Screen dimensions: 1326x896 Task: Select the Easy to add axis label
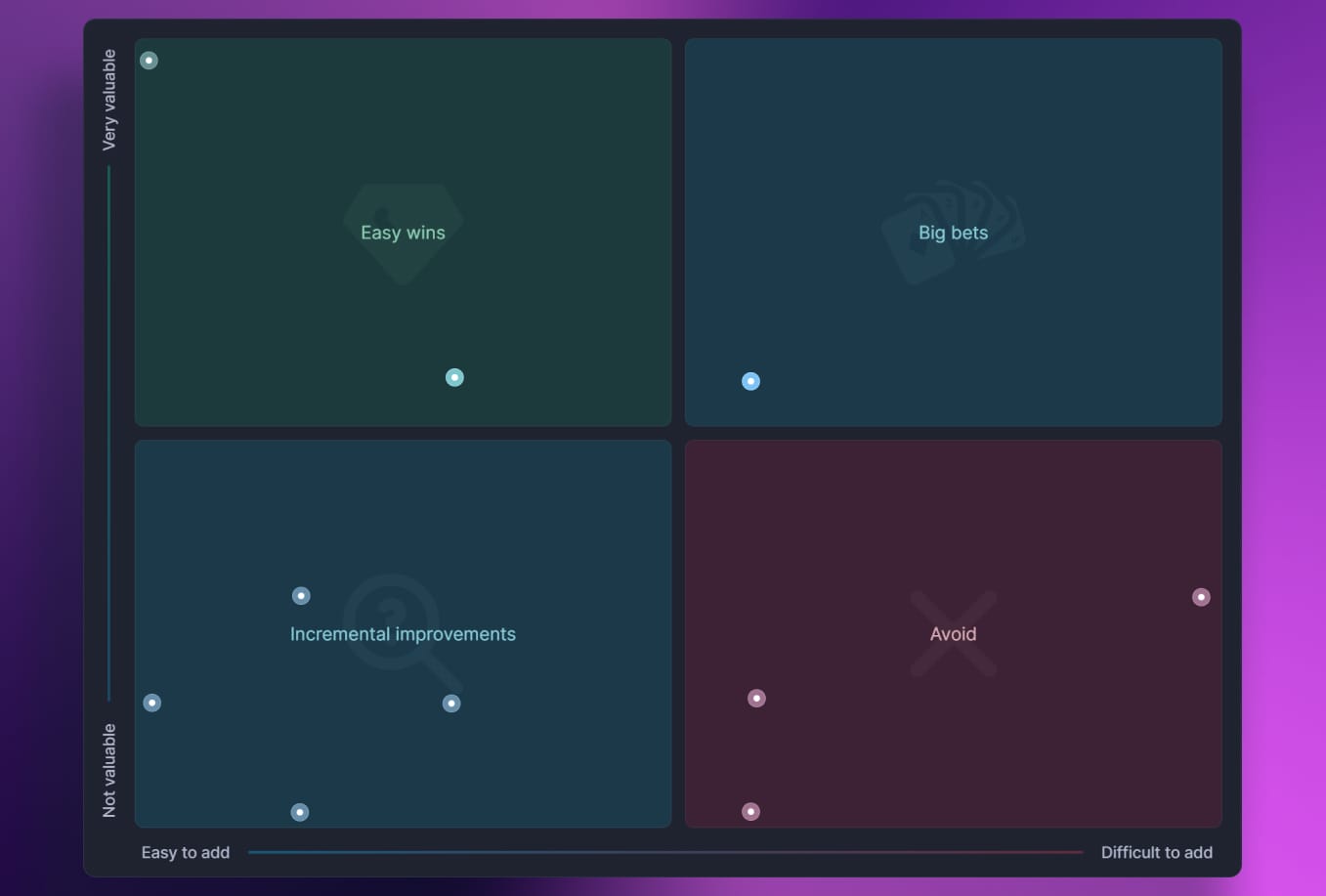click(186, 852)
